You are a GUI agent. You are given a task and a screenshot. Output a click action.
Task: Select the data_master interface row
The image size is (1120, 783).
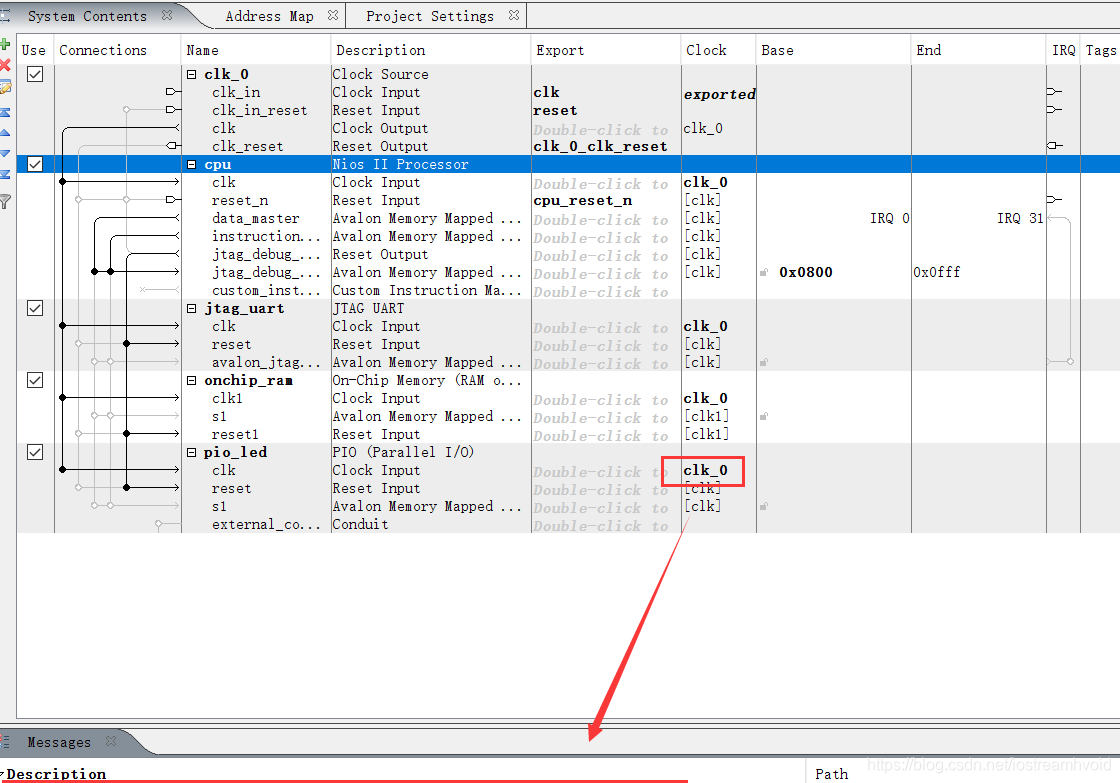point(256,218)
